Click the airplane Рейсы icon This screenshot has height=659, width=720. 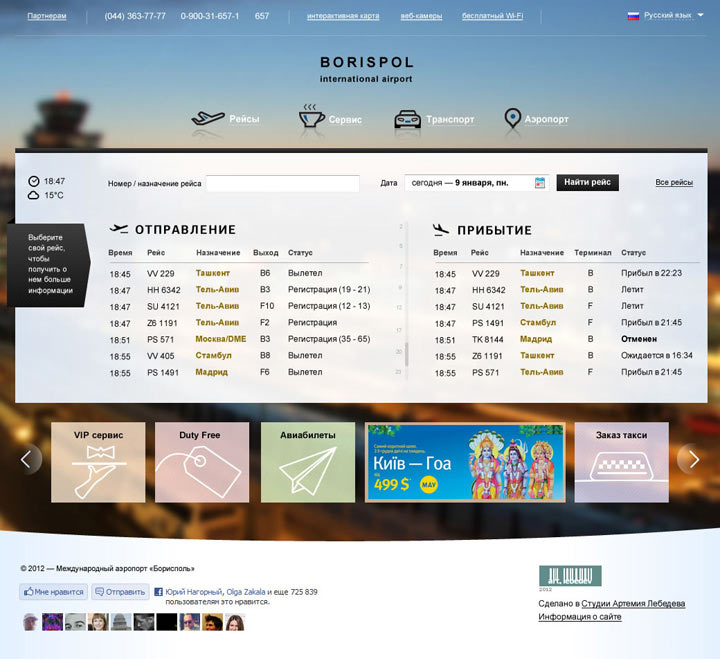pyautogui.click(x=207, y=119)
